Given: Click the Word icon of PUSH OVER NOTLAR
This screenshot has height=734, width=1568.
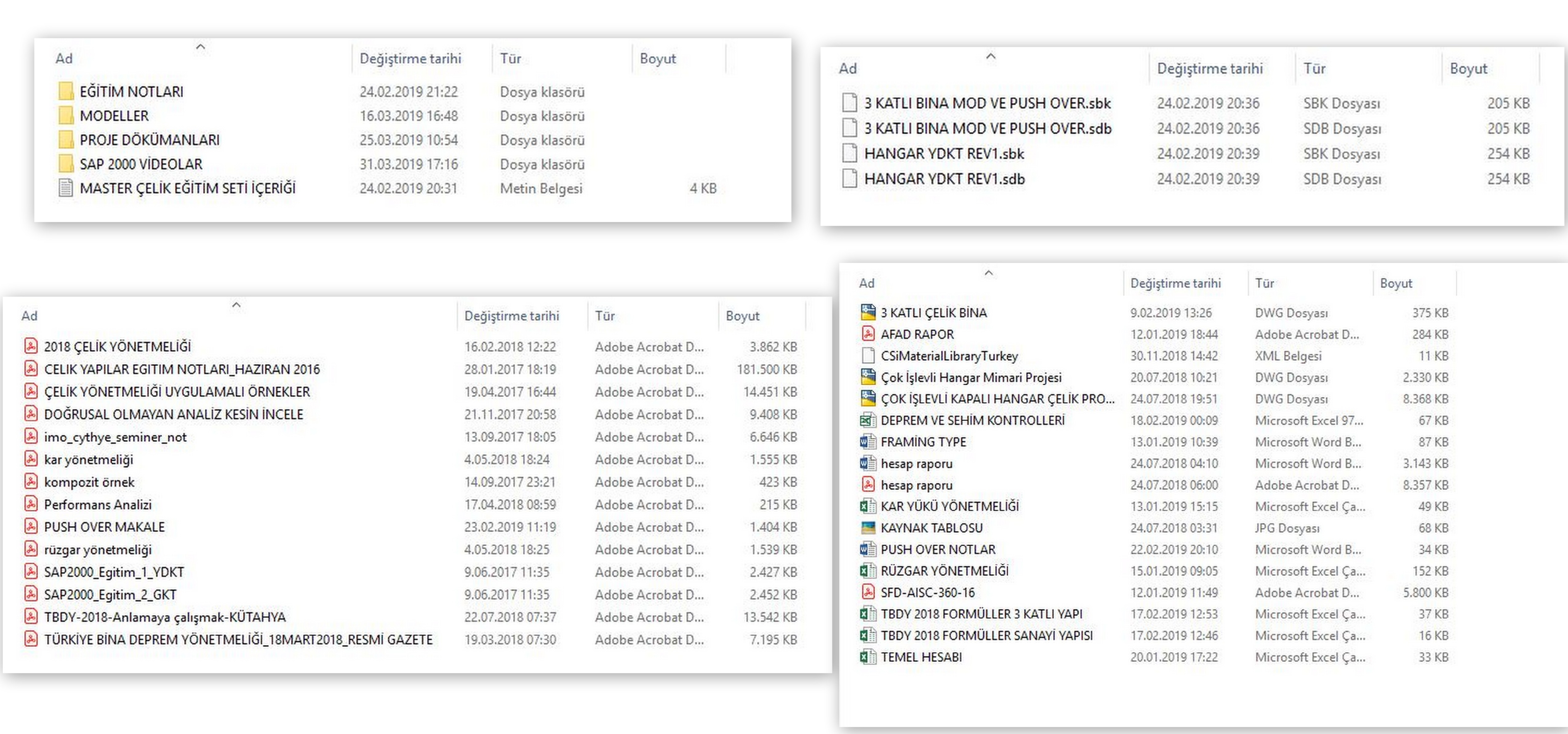Looking at the screenshot, I should [x=868, y=549].
